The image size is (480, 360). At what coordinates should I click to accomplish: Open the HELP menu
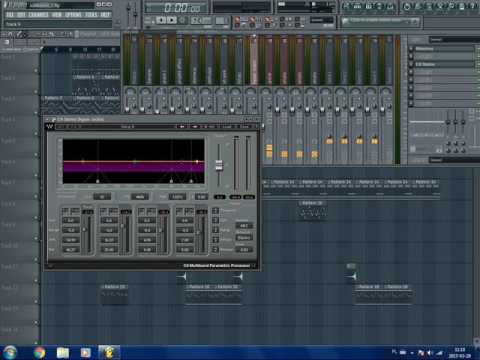(105, 15)
